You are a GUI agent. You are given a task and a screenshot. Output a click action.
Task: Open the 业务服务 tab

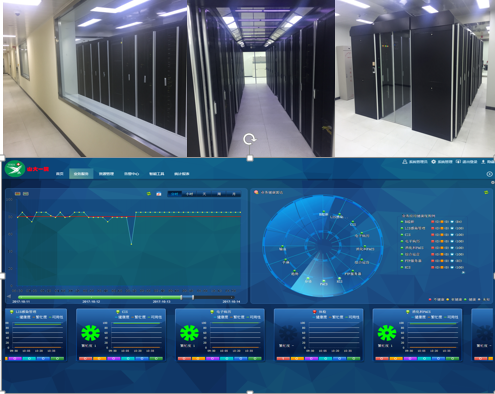(x=81, y=174)
